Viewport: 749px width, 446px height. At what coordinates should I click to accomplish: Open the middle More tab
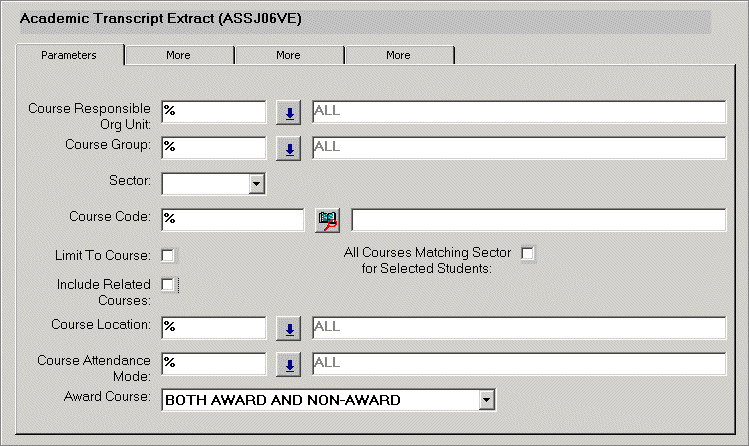coord(288,55)
